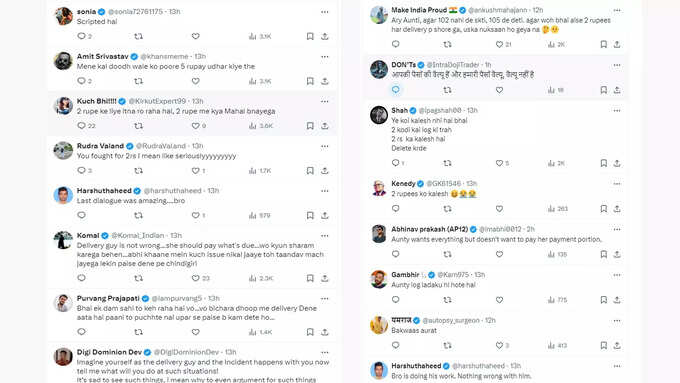
Task: Open more options for Digi Dominion Dev tweet
Action: [325, 352]
